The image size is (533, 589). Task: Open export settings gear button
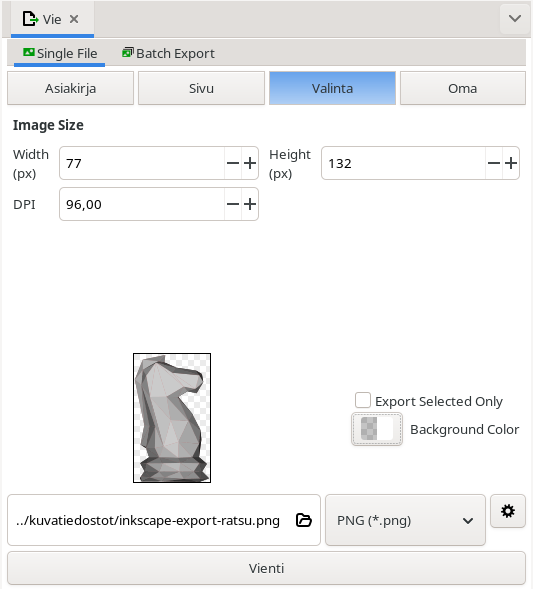click(x=508, y=511)
